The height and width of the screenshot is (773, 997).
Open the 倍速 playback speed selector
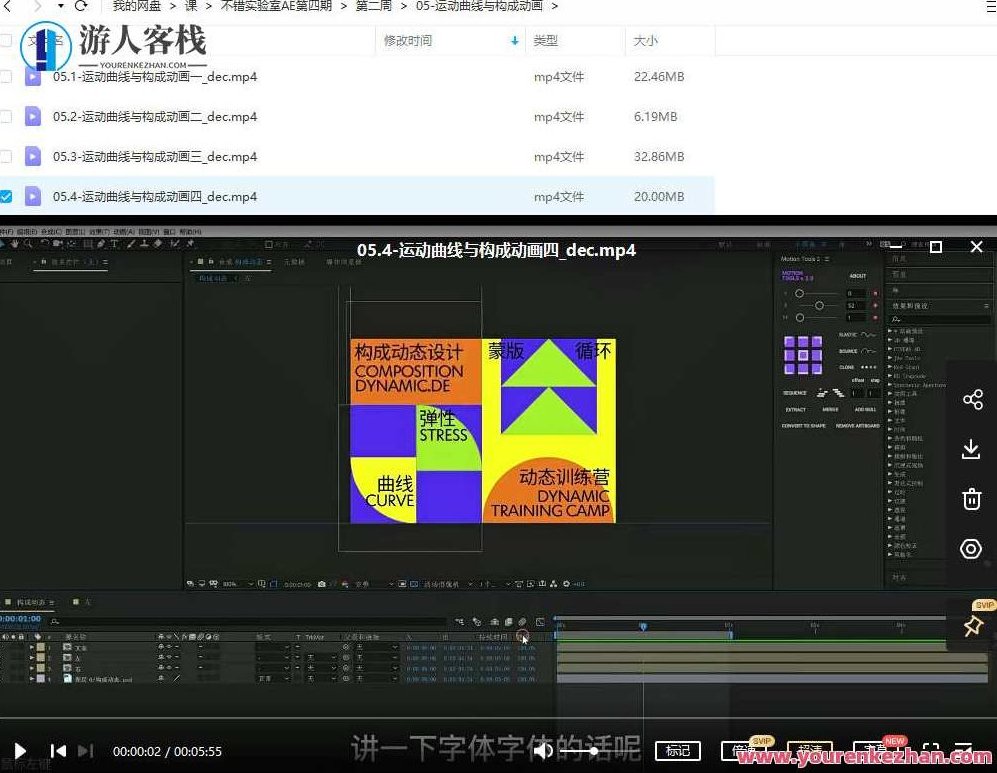pos(745,750)
